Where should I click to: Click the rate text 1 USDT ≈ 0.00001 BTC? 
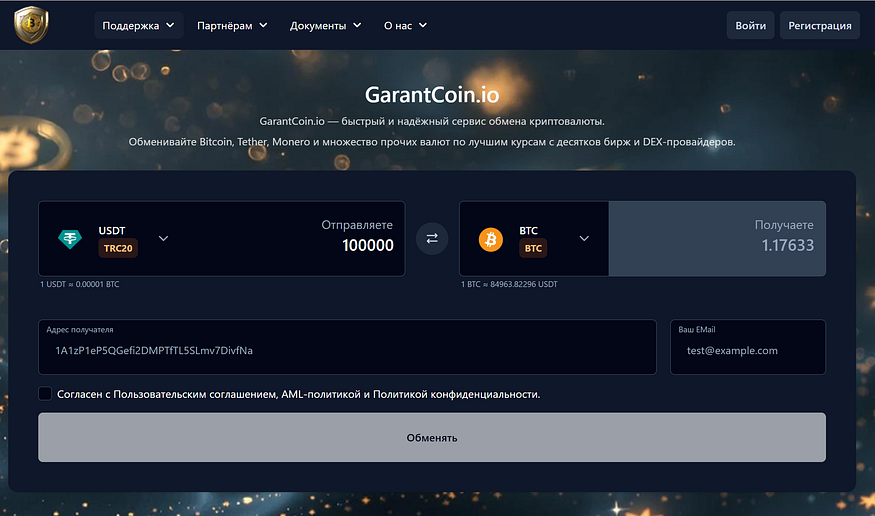click(80, 284)
